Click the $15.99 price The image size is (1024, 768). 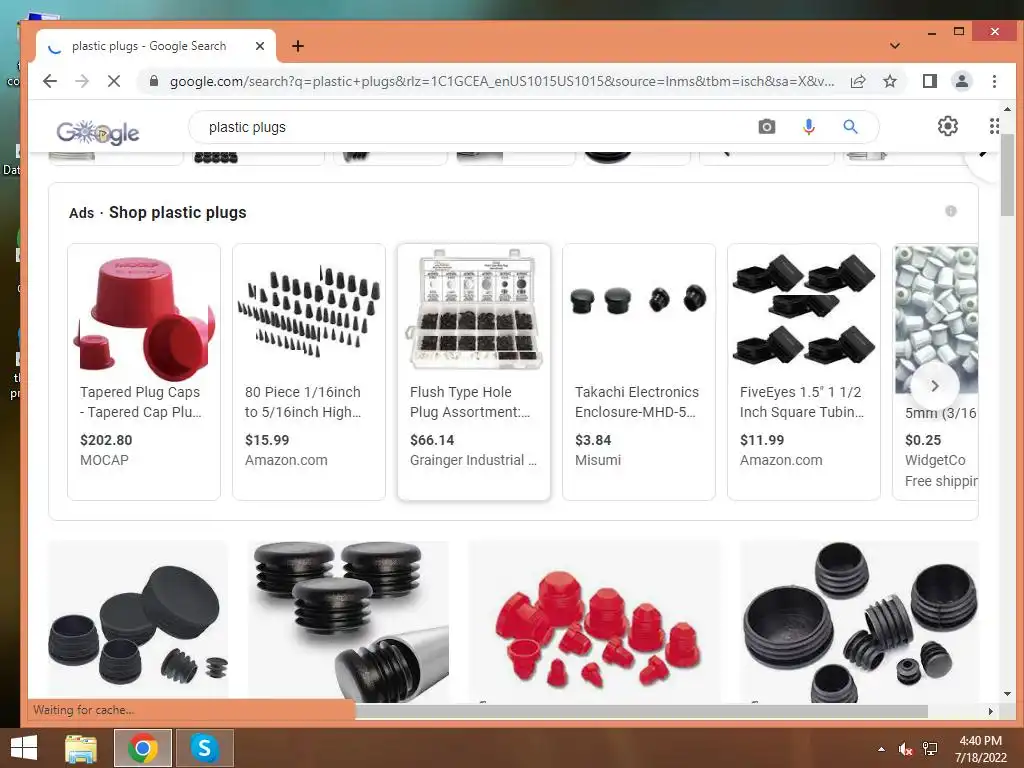[266, 440]
